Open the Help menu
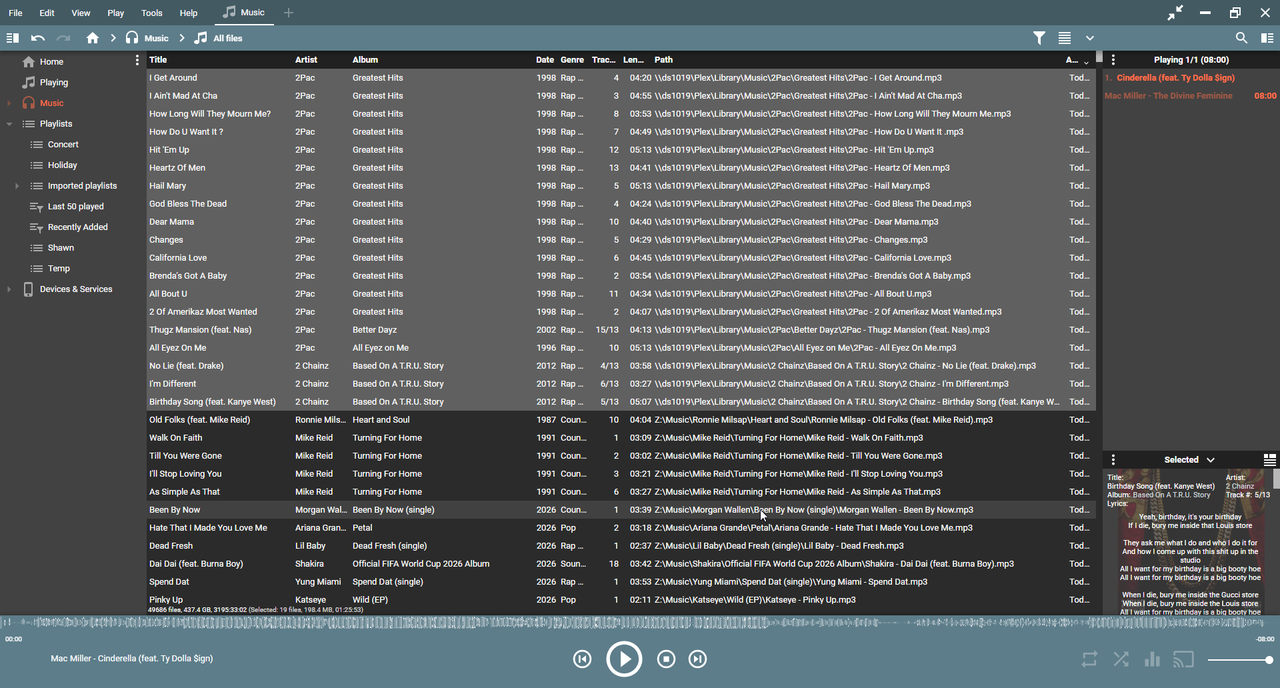The image size is (1280, 688). click(189, 13)
